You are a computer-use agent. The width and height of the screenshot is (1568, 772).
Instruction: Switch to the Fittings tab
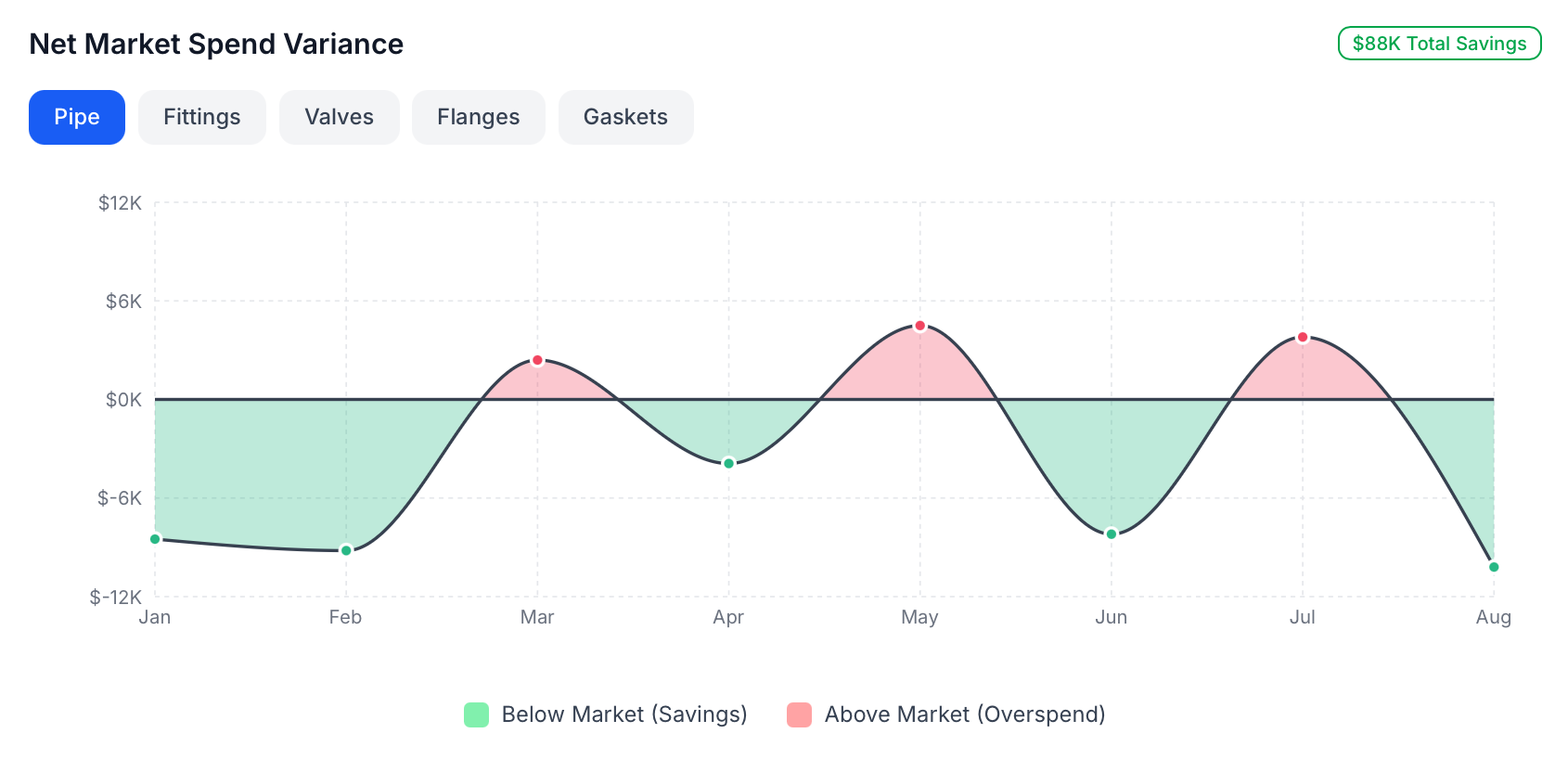point(201,117)
